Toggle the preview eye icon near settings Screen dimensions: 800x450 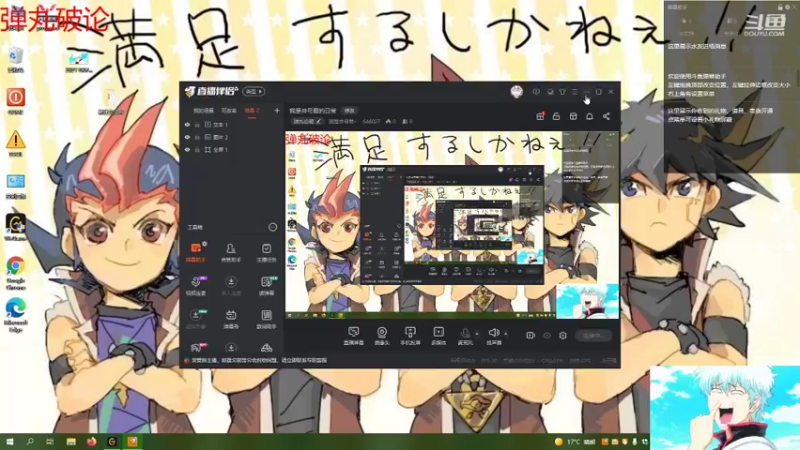[x=547, y=335]
